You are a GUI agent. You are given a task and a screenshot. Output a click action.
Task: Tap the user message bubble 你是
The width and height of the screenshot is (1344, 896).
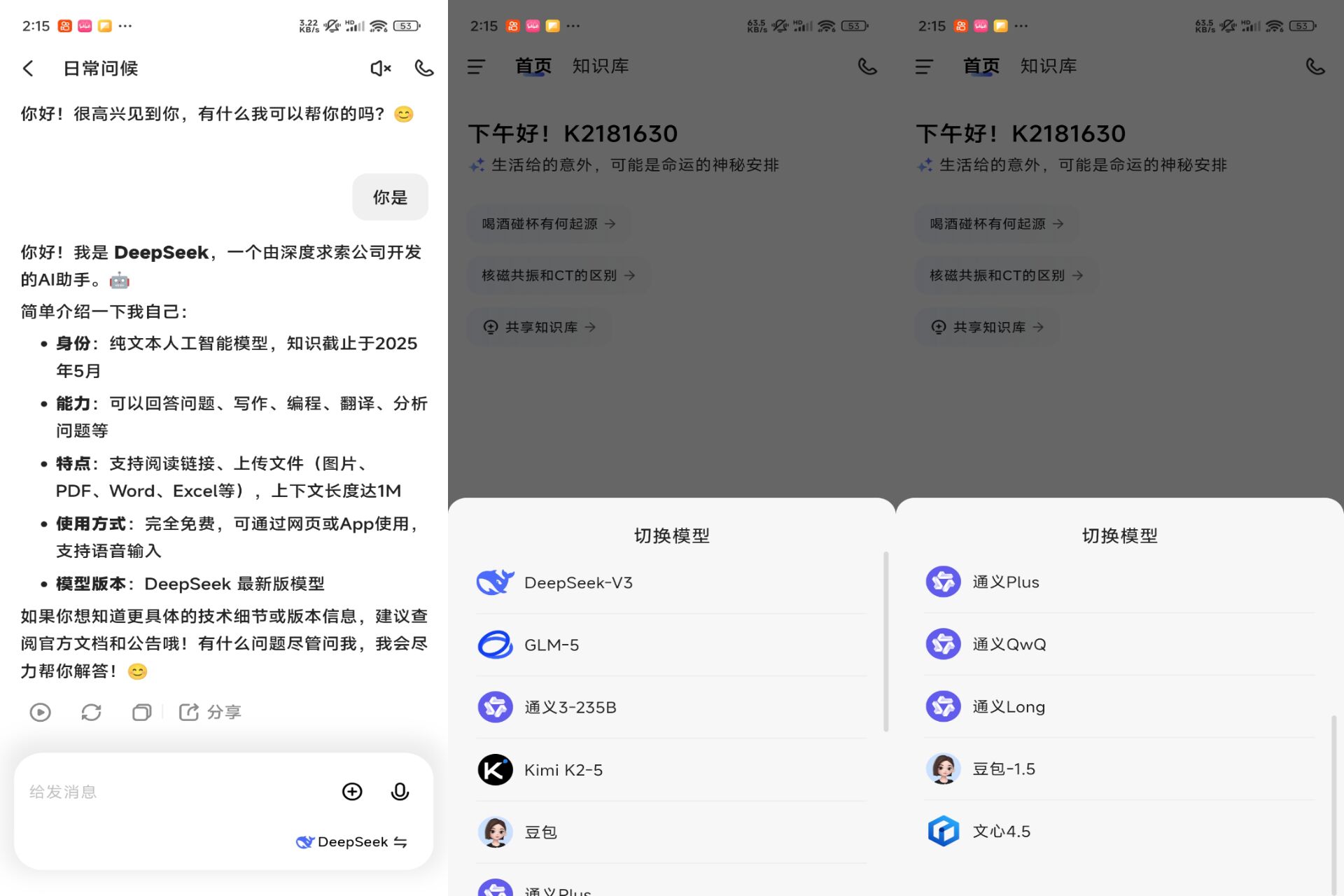coord(390,197)
